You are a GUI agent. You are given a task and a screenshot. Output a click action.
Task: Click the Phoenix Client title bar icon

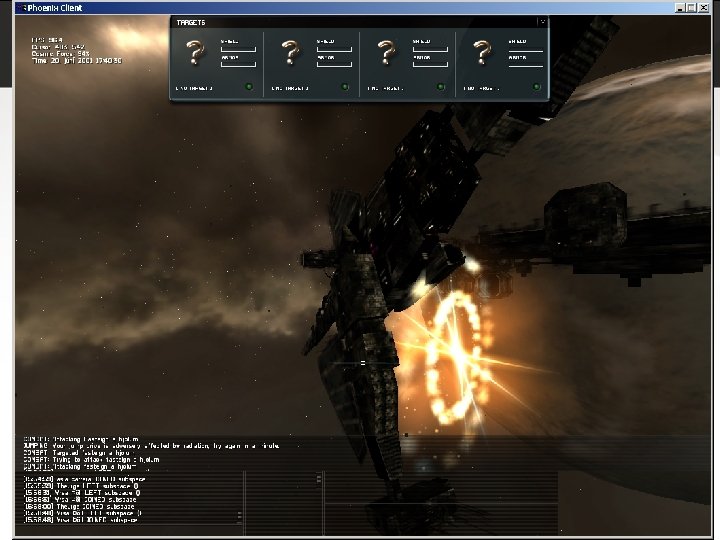tap(22, 8)
